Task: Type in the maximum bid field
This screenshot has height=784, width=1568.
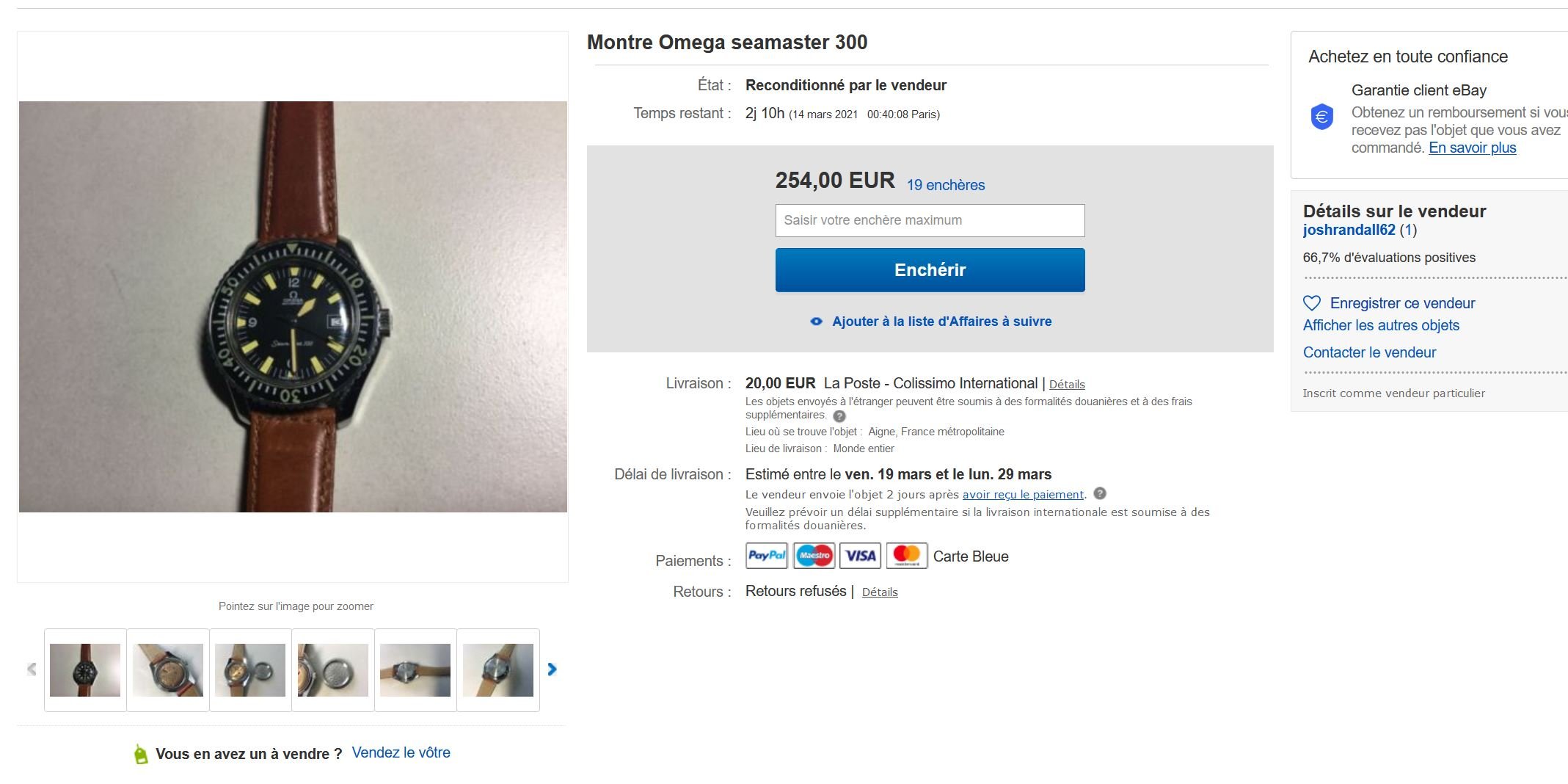Action: 930,220
